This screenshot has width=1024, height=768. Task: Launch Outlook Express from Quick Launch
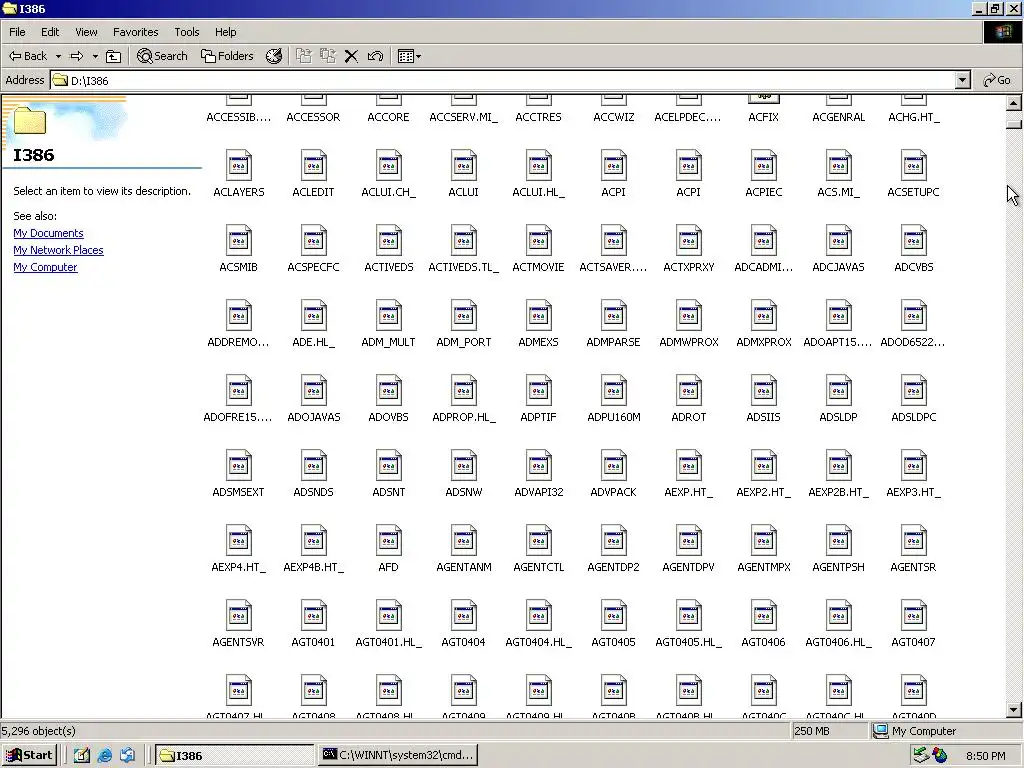tap(127, 756)
